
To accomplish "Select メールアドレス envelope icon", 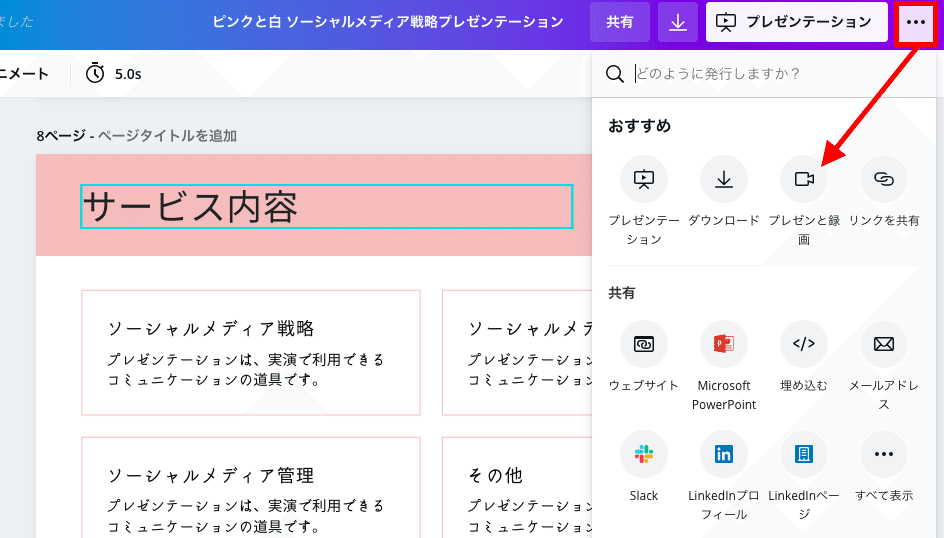I will tap(883, 344).
